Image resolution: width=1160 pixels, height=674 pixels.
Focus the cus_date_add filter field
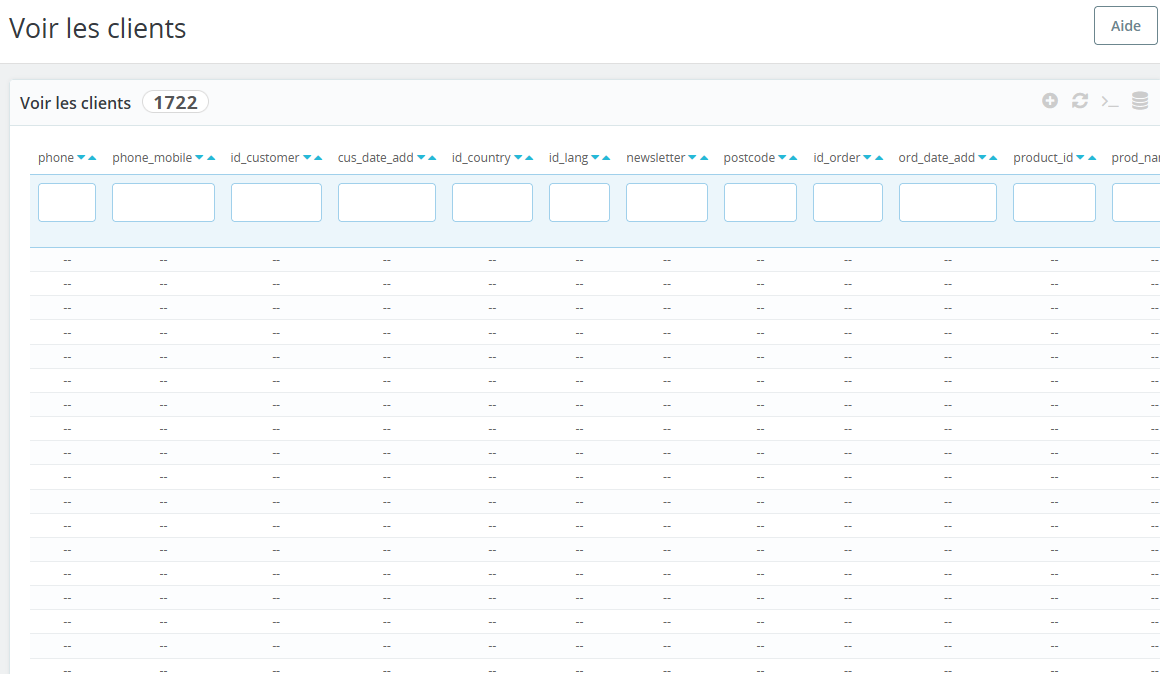[387, 202]
